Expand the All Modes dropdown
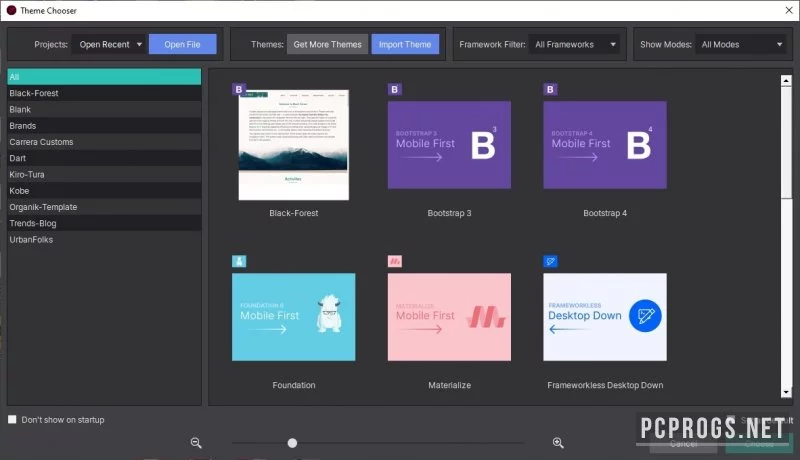The image size is (800, 460). 741,44
